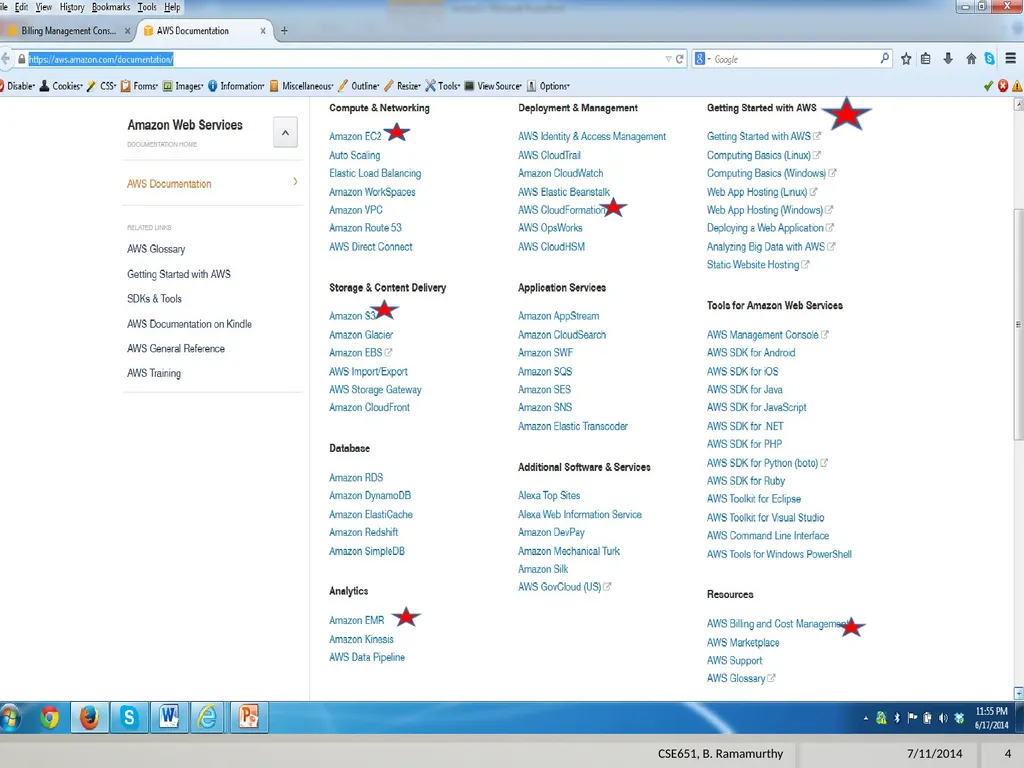This screenshot has height=768, width=1024.
Task: Click the volume icon in system tray
Action: [943, 718]
